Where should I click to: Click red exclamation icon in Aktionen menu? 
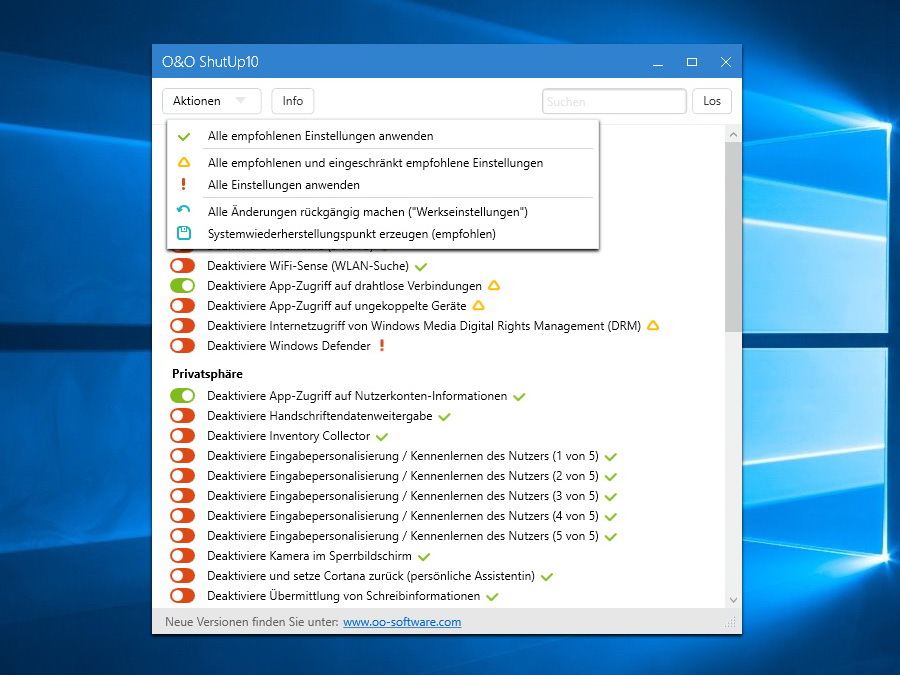(184, 184)
